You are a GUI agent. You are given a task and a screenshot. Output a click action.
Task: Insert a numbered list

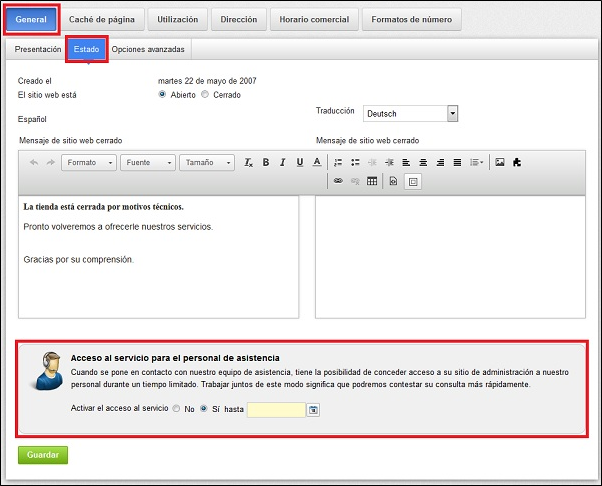tap(338, 162)
